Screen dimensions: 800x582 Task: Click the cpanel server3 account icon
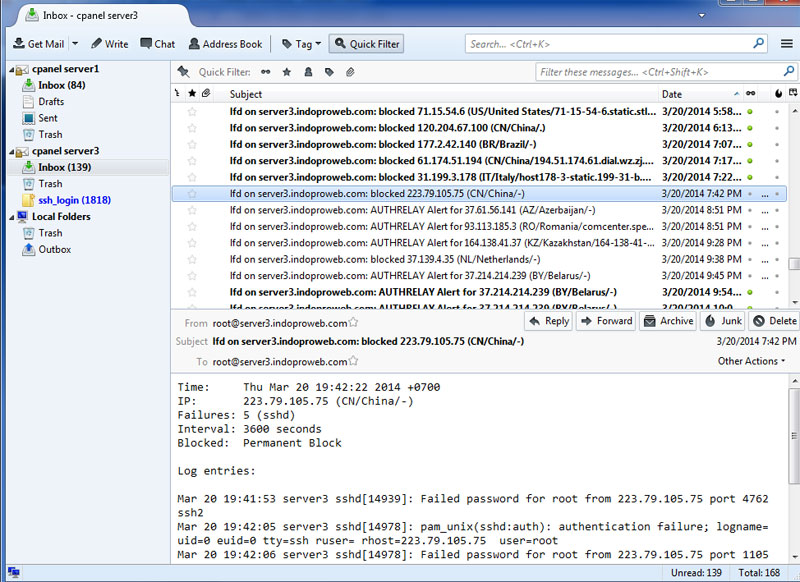pos(22,151)
